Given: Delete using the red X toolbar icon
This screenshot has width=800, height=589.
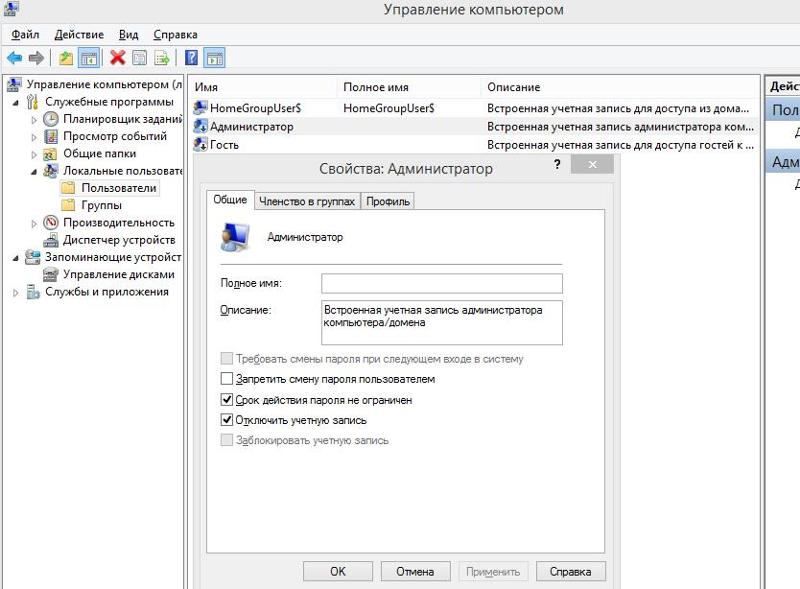Looking at the screenshot, I should 118,58.
